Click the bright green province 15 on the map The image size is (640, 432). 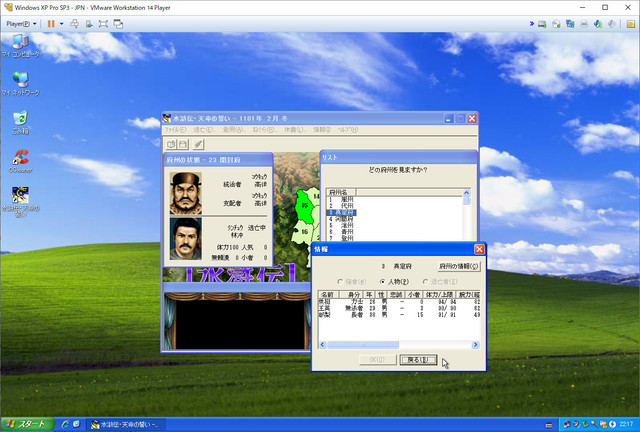pyautogui.click(x=305, y=206)
